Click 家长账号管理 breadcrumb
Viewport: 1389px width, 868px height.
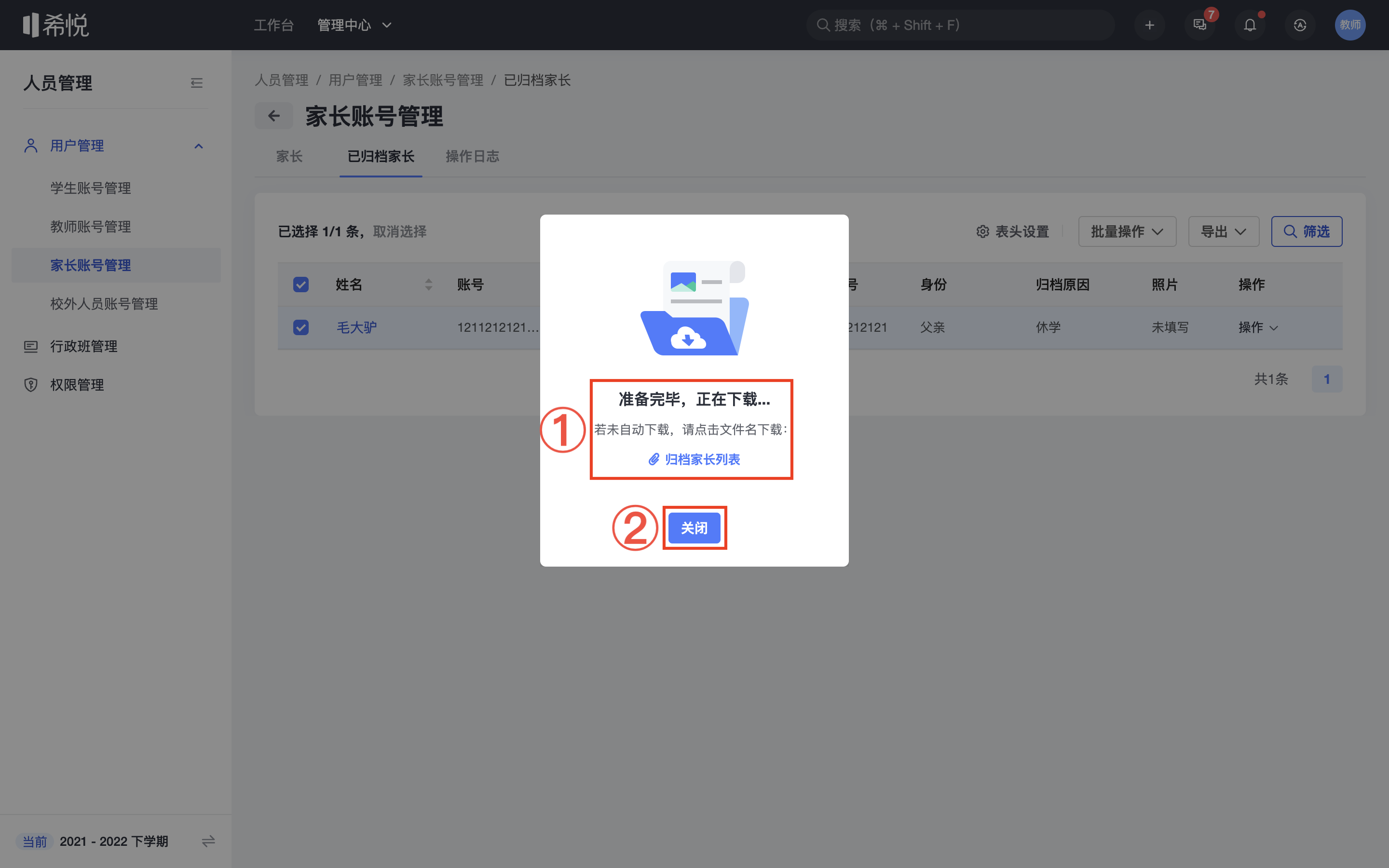pos(443,80)
